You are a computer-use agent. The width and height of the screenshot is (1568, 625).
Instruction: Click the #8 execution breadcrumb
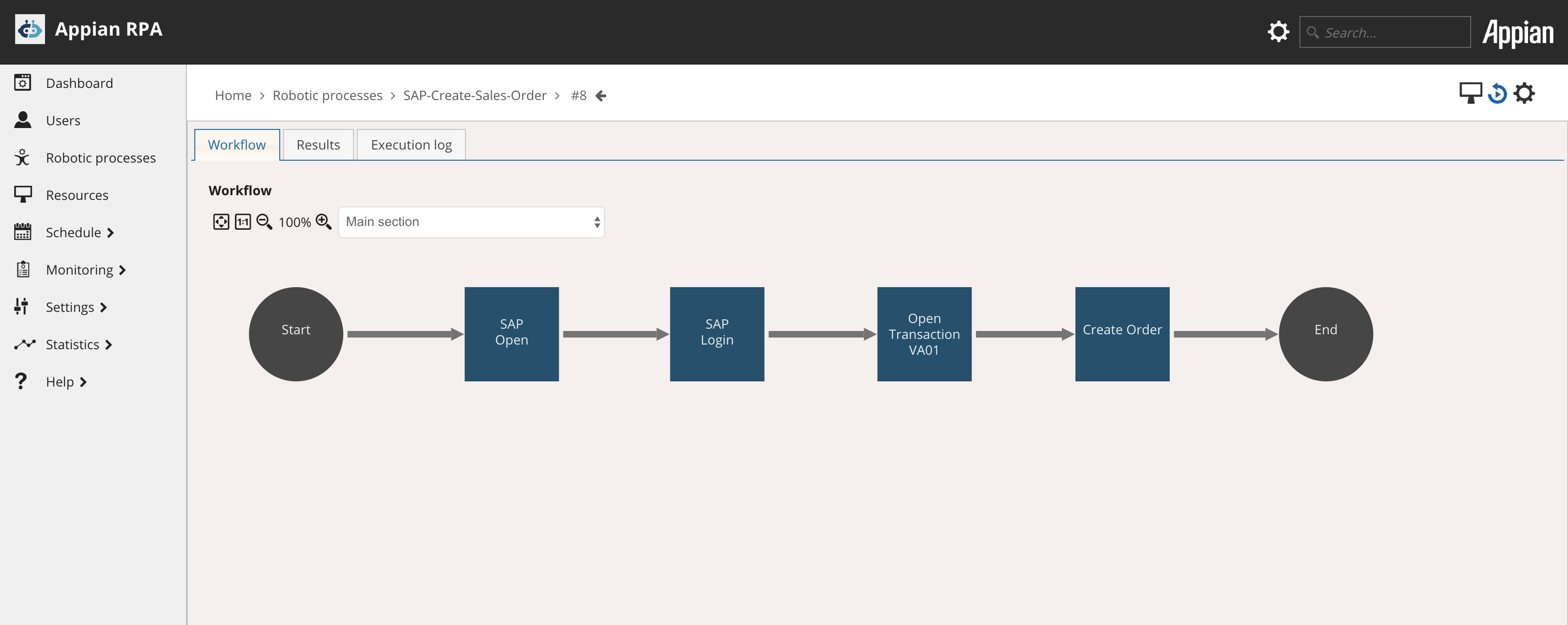(x=579, y=96)
